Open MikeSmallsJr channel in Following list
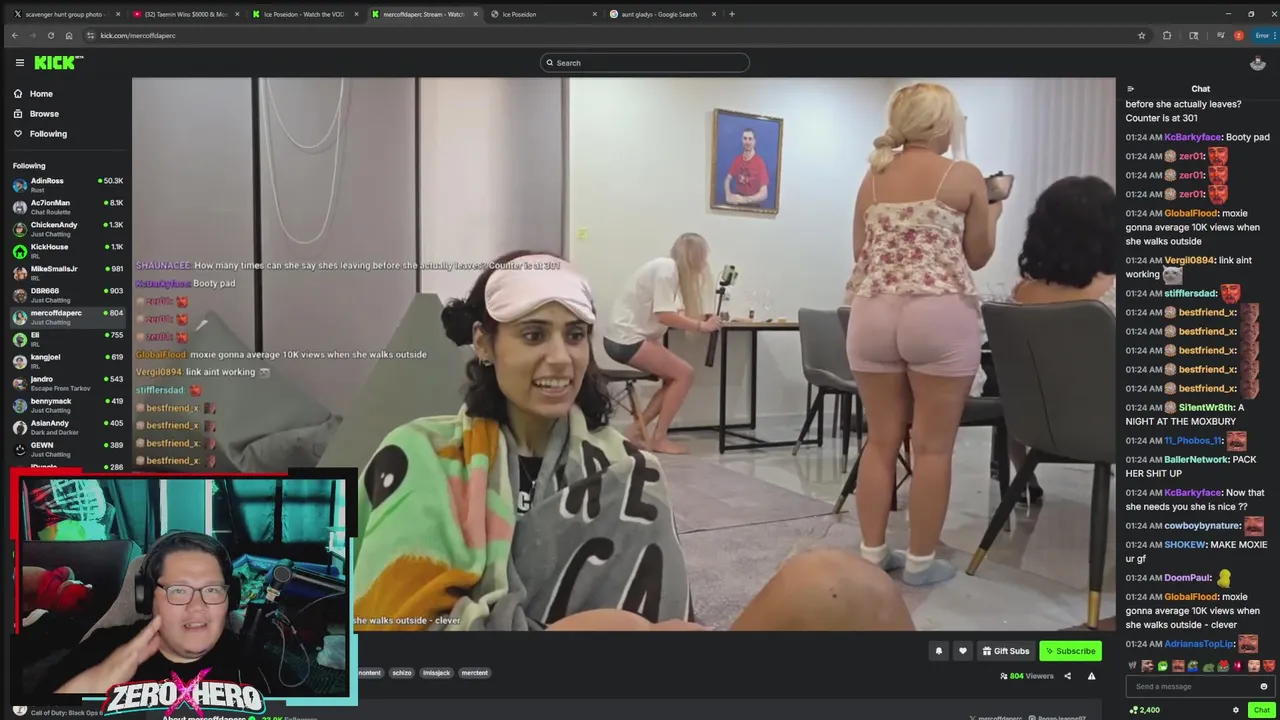This screenshot has width=1280, height=720. click(67, 273)
